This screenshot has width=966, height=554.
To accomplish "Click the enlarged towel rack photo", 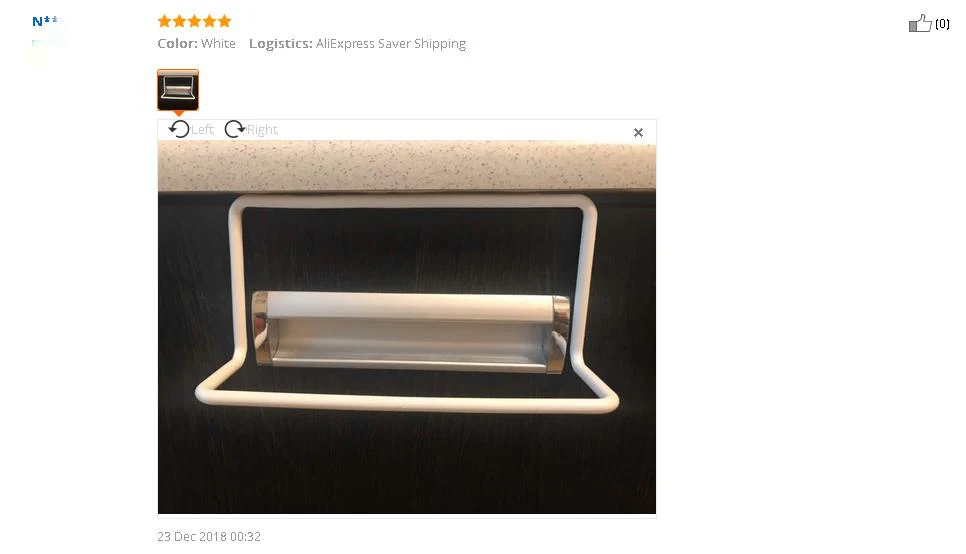I will pyautogui.click(x=407, y=327).
